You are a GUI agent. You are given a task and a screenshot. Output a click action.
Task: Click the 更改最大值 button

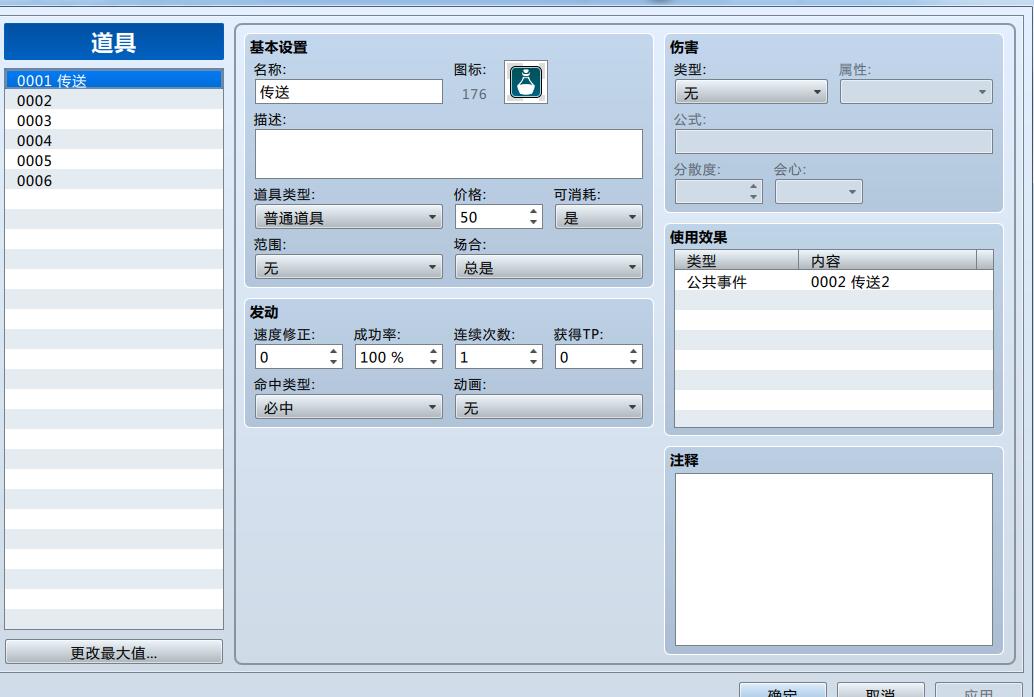coord(113,652)
